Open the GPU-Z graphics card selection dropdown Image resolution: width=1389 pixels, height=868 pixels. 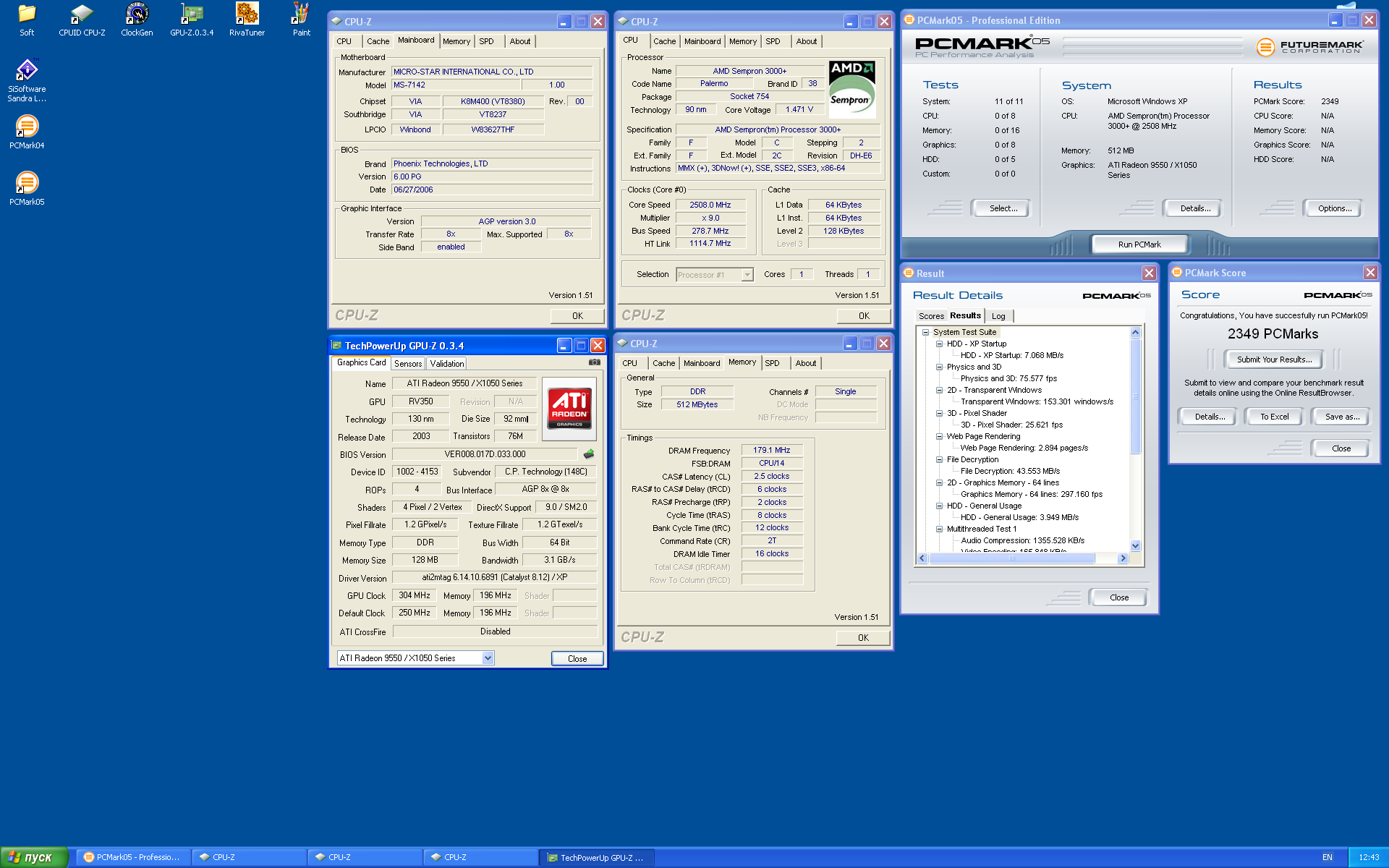pos(488,658)
